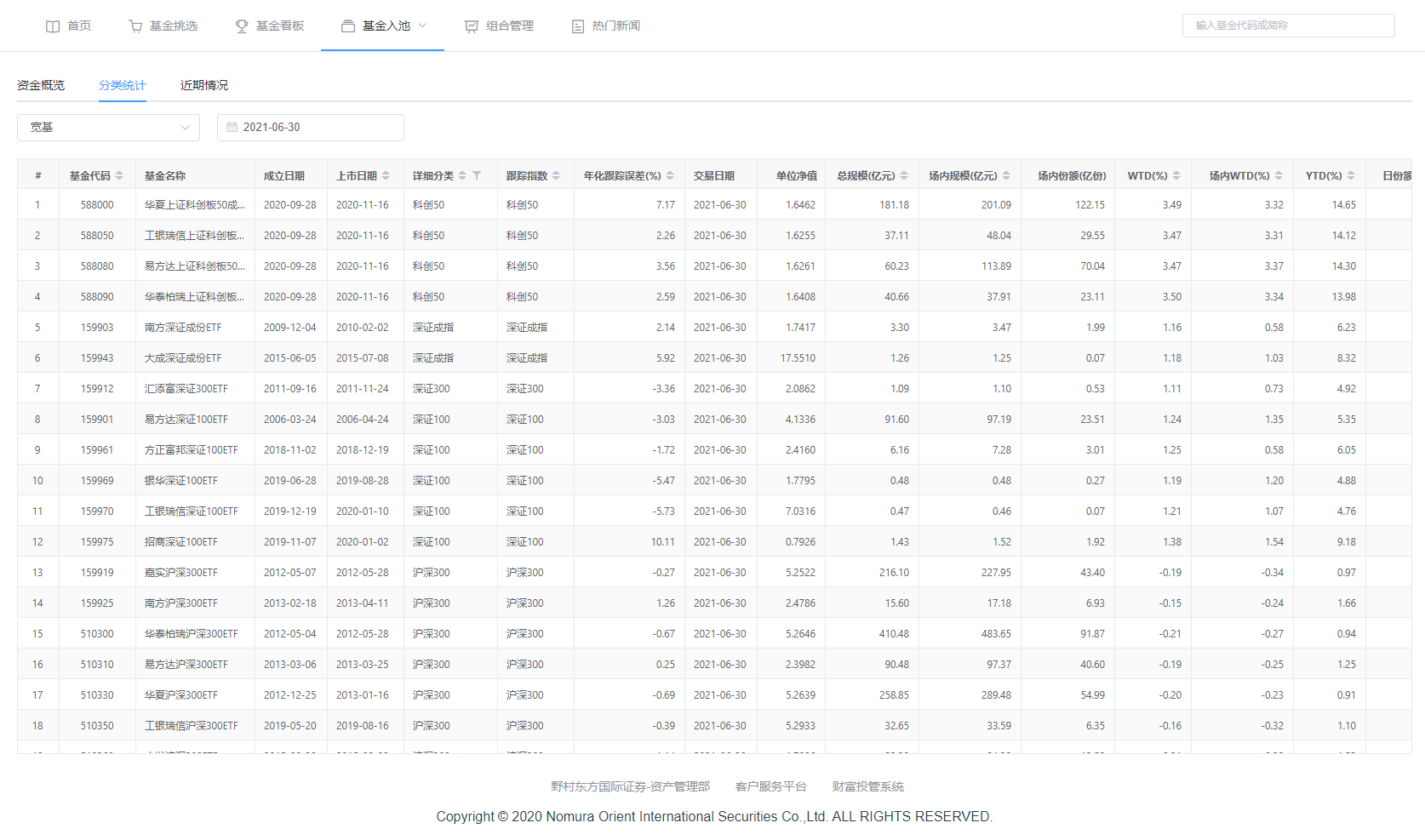Open the 详细分类 filter funnel icon
Image resolution: width=1425 pixels, height=840 pixels.
pos(477,175)
